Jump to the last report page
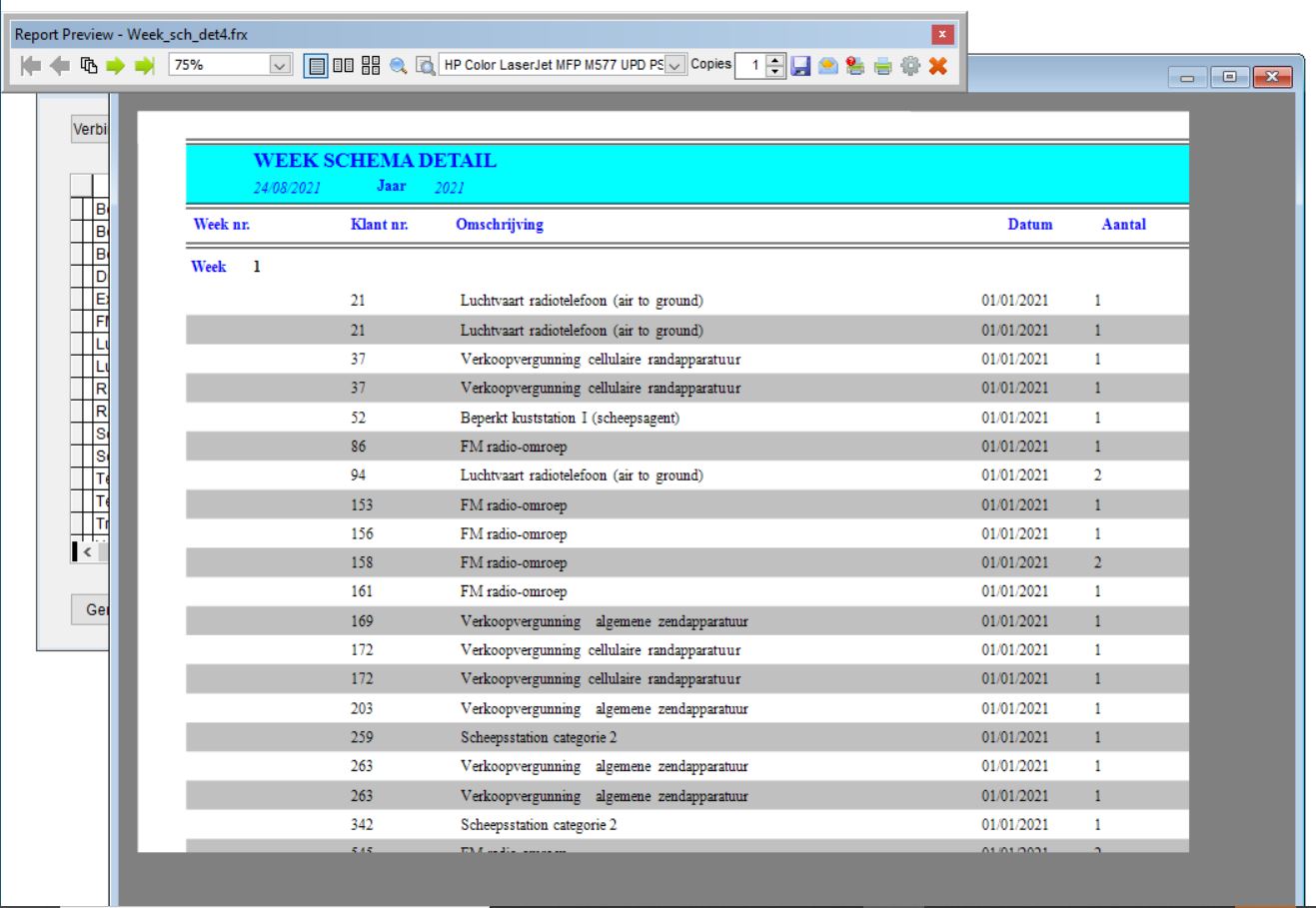Screen dimensions: 1316x908 click(x=145, y=66)
